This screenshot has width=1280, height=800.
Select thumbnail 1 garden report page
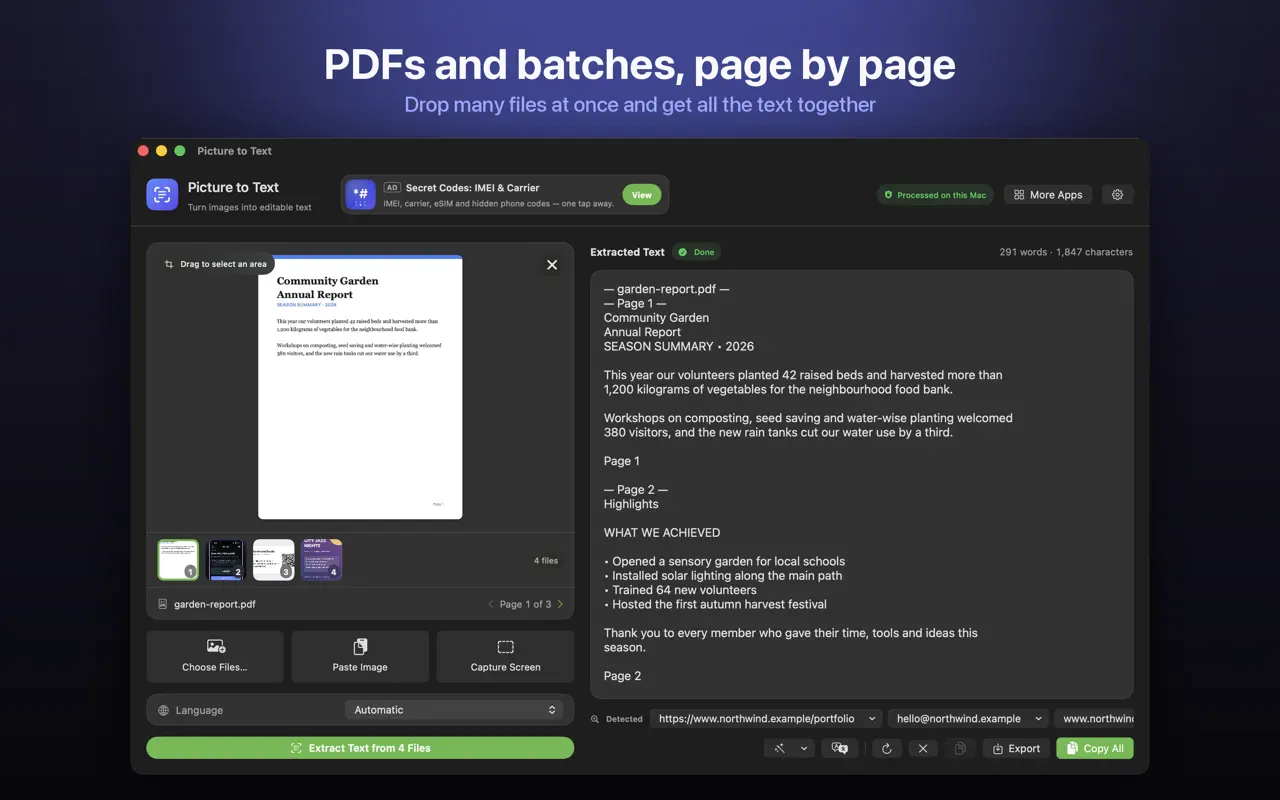pyautogui.click(x=178, y=560)
